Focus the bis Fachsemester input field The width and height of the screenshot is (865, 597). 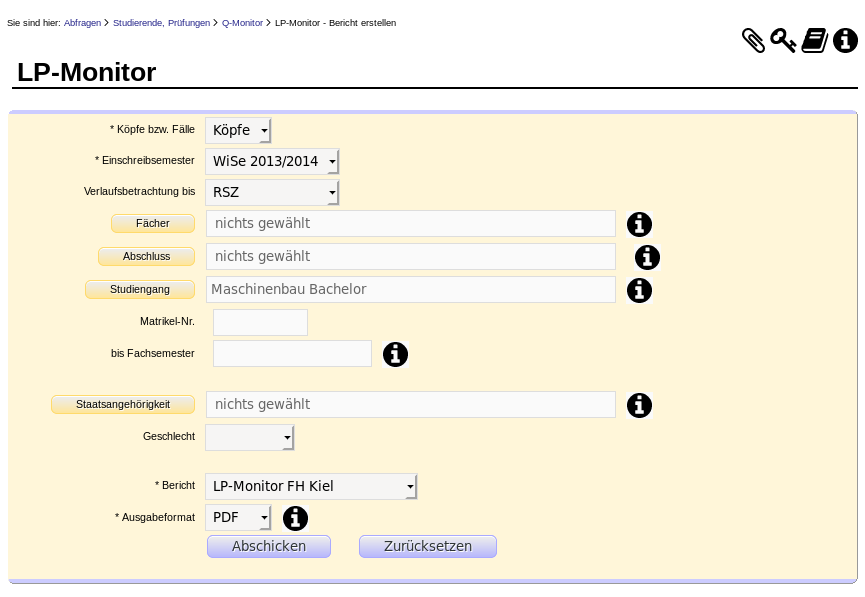click(x=292, y=354)
